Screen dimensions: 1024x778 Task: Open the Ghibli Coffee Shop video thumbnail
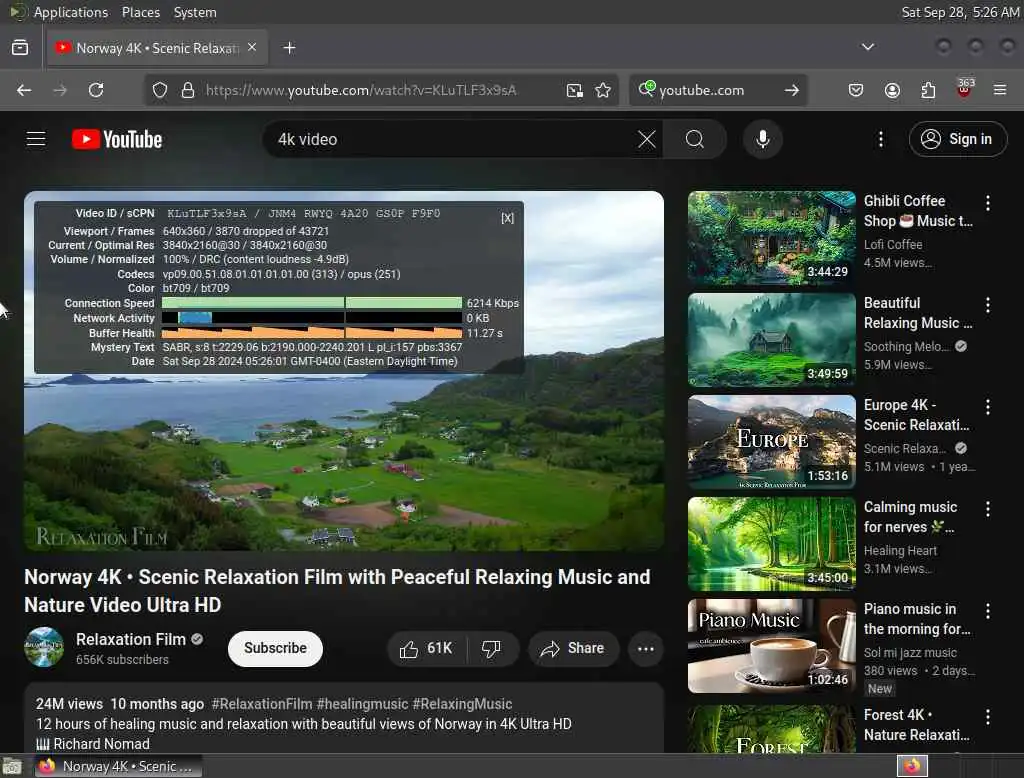click(771, 238)
